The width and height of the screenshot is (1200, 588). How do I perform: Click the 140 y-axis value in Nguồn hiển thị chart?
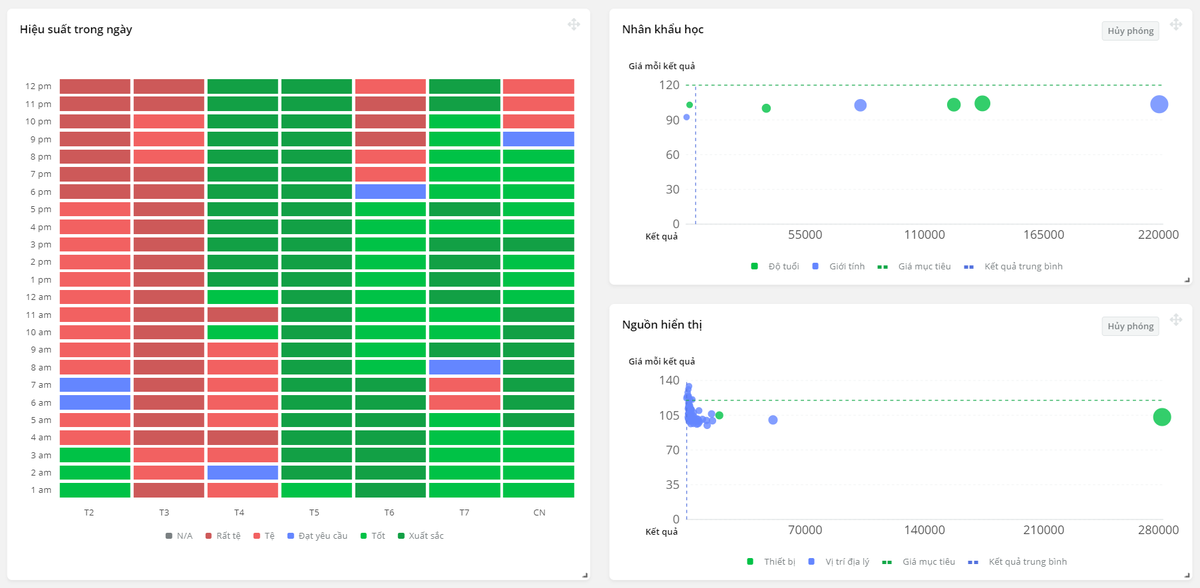point(669,380)
